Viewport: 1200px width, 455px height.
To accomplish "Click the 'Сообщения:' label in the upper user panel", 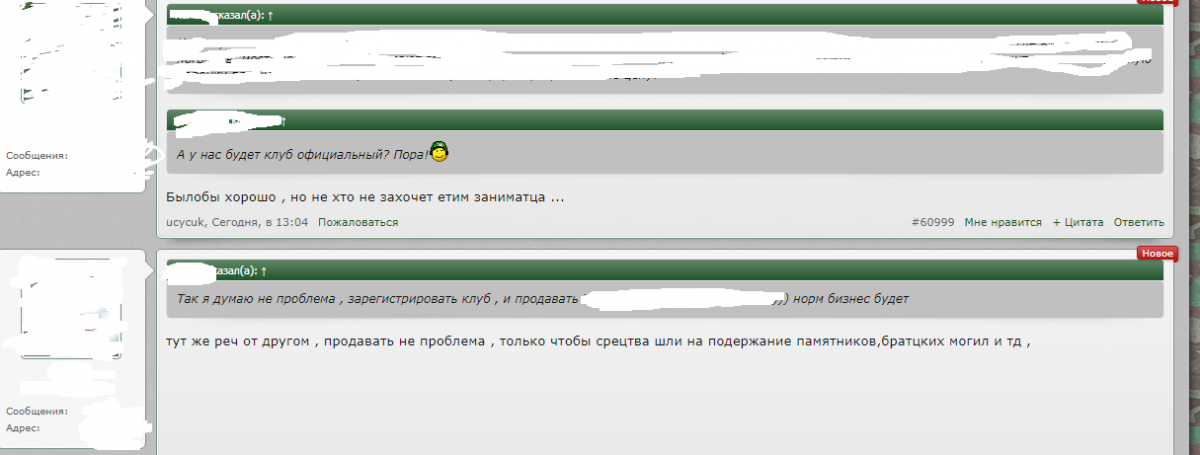I will pyautogui.click(x=37, y=156).
